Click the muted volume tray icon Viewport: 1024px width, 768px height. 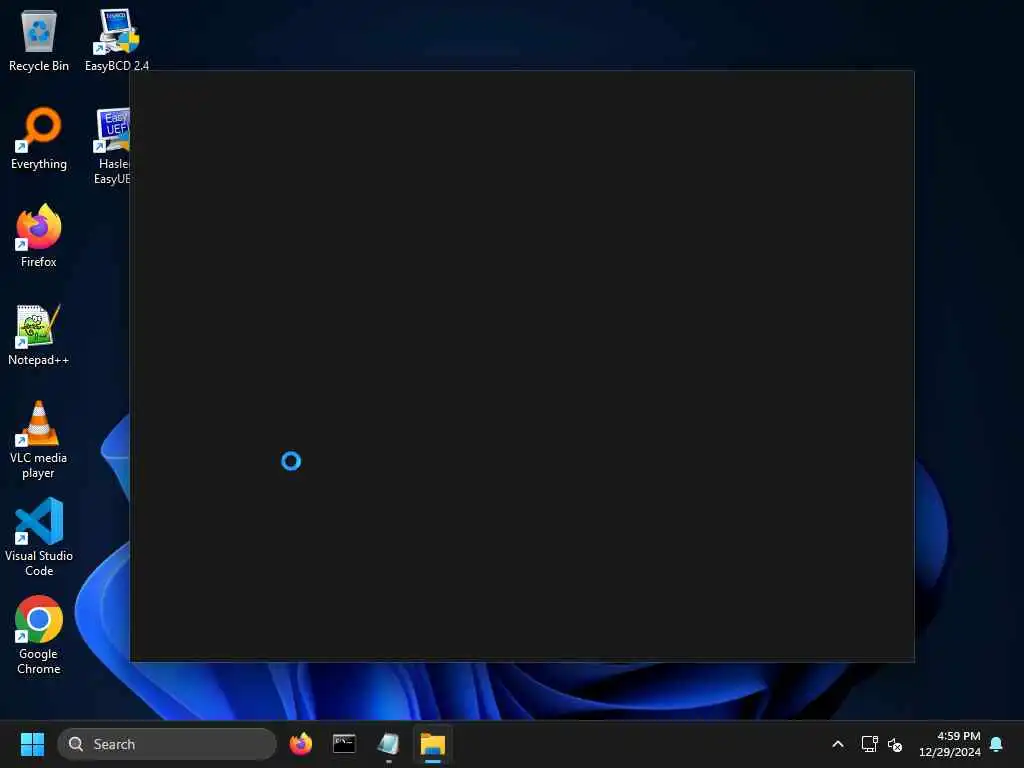(x=895, y=744)
